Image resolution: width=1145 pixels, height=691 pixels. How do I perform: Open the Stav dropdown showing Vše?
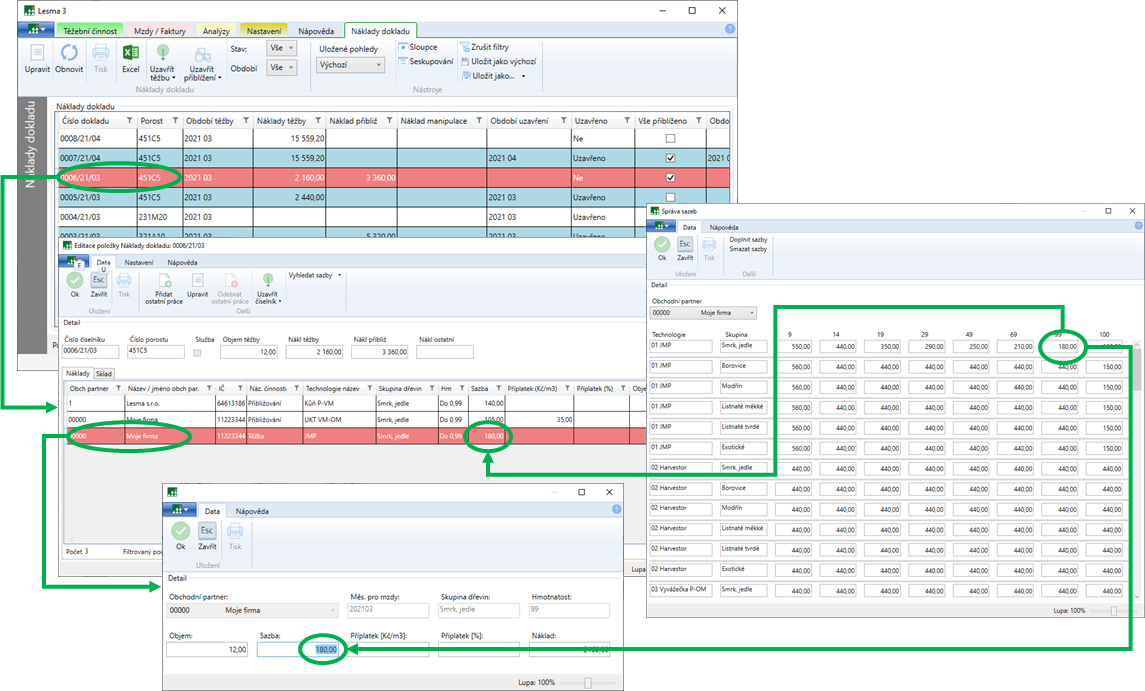click(x=282, y=48)
